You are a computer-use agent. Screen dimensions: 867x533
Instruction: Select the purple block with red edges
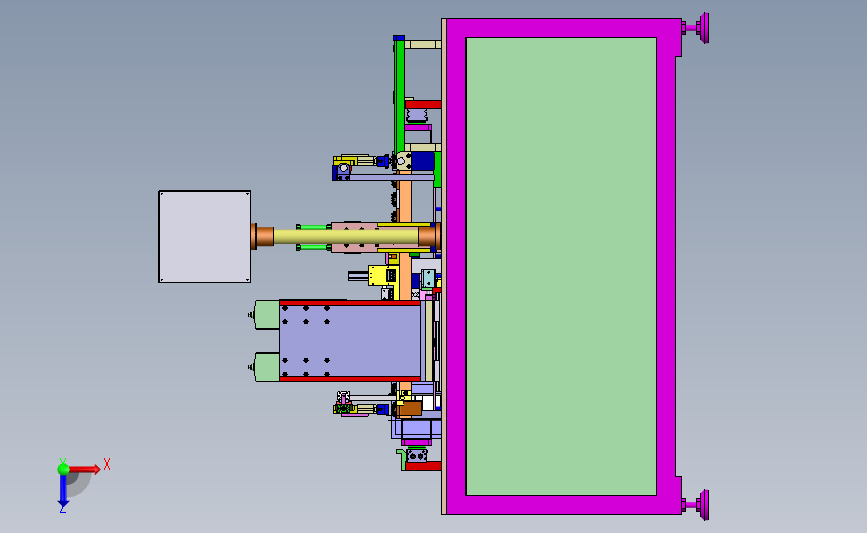click(350, 341)
